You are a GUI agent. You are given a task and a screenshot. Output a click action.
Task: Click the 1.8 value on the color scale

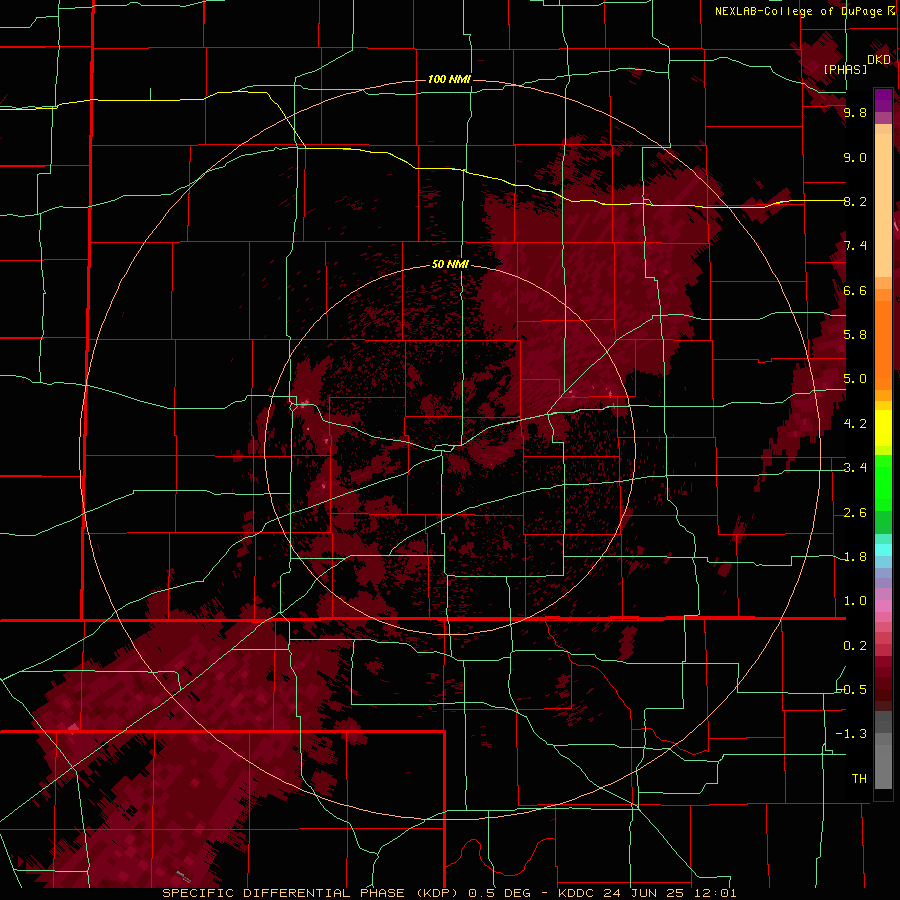pyautogui.click(x=855, y=557)
